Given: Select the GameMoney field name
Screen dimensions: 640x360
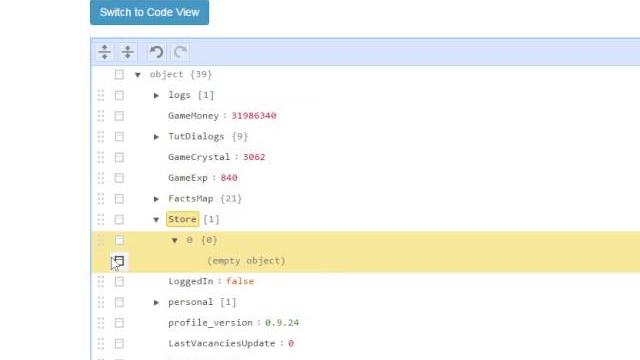Looking at the screenshot, I should click(x=193, y=116).
